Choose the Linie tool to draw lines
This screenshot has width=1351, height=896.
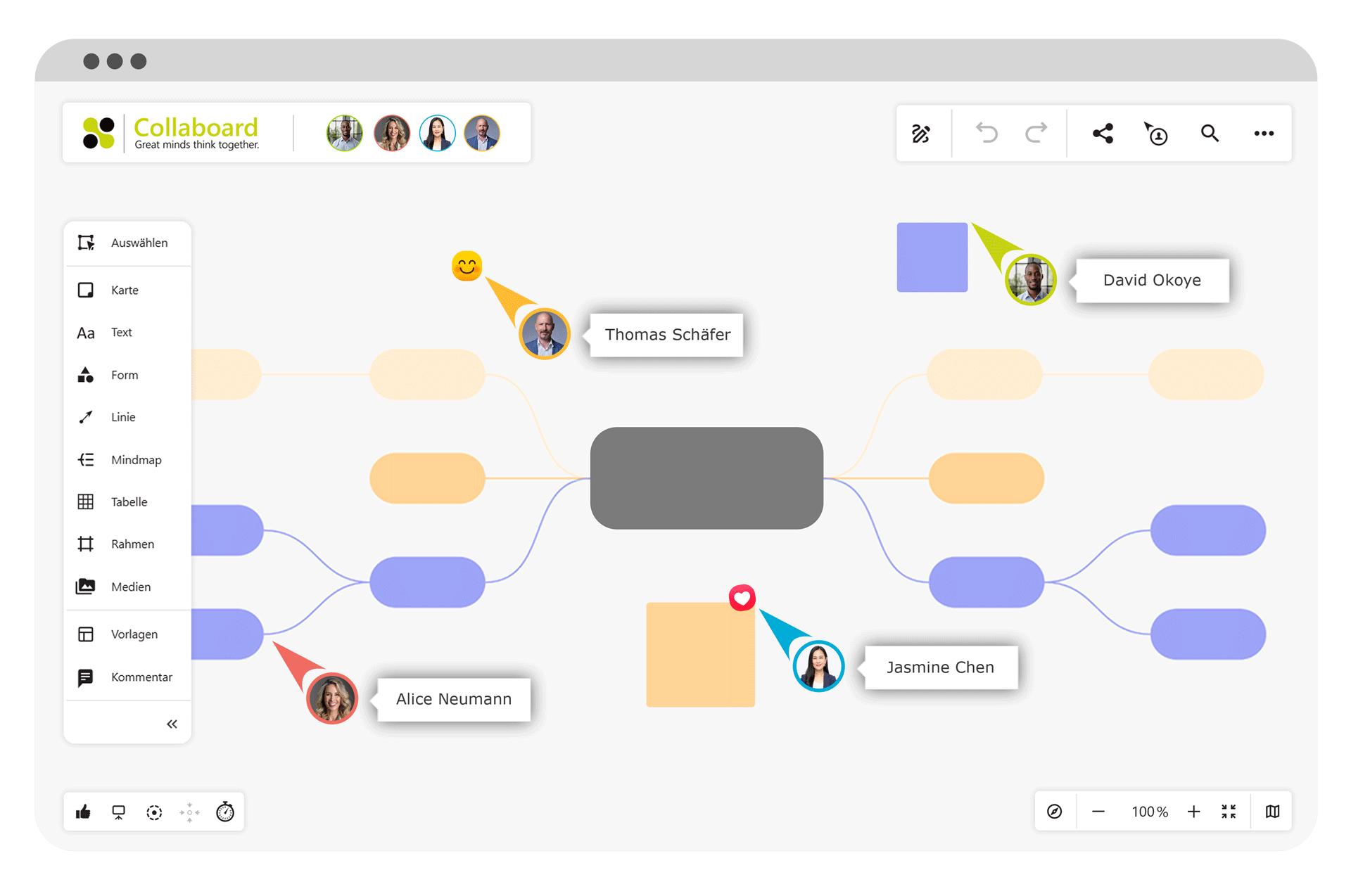click(x=122, y=416)
